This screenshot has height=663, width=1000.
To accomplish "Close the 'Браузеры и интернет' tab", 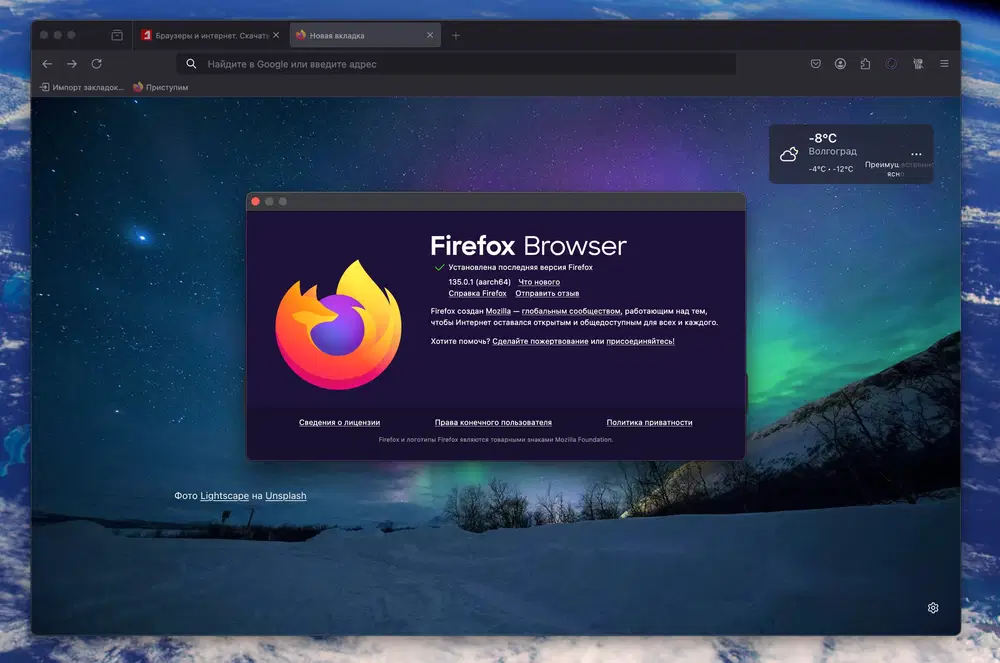I will [x=276, y=35].
